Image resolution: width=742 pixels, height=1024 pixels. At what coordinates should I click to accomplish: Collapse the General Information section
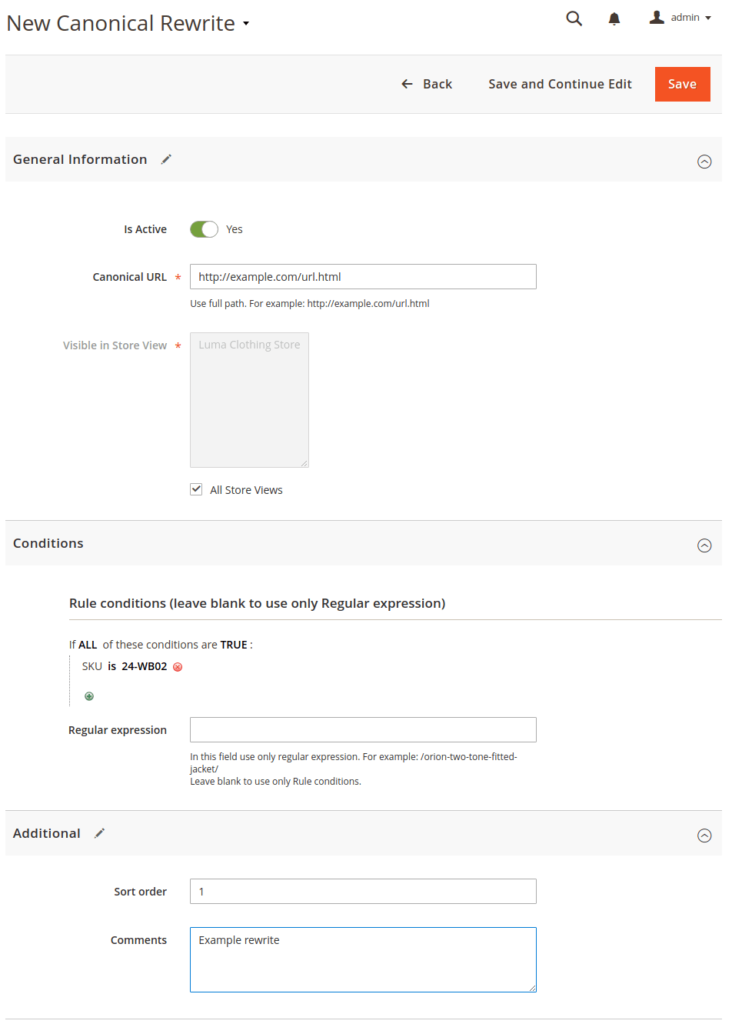704,161
